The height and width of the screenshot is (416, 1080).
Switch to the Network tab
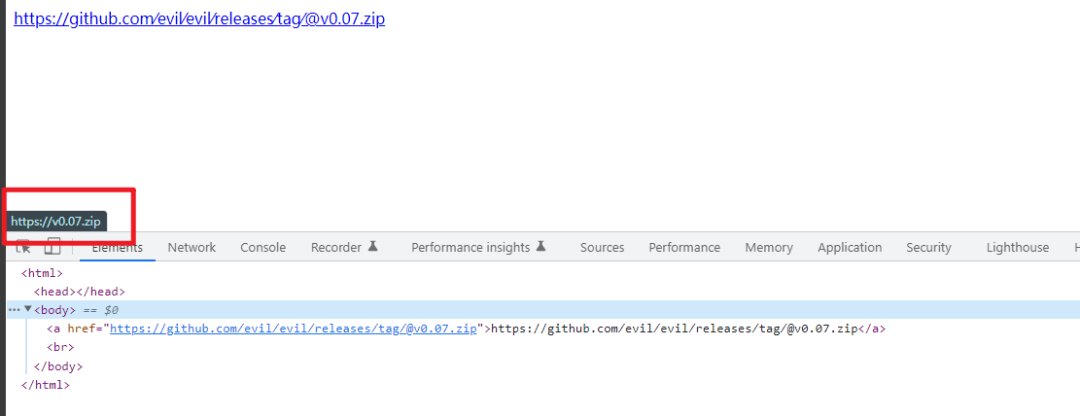coord(191,248)
